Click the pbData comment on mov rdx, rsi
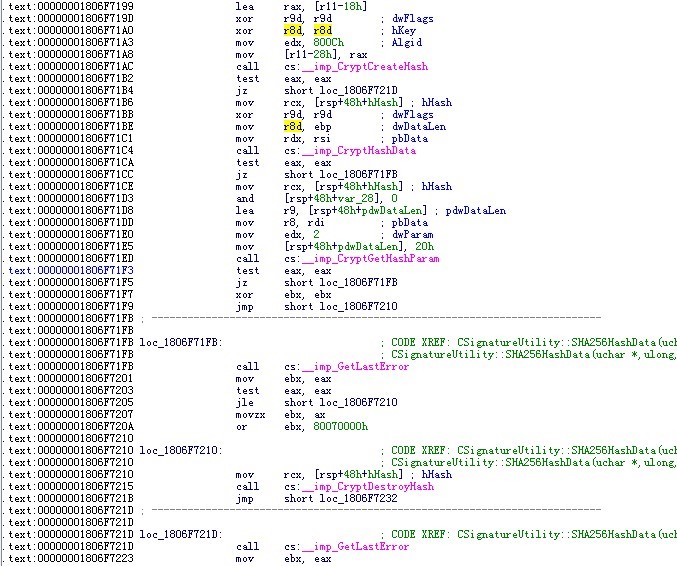The width and height of the screenshot is (677, 566). 410,139
